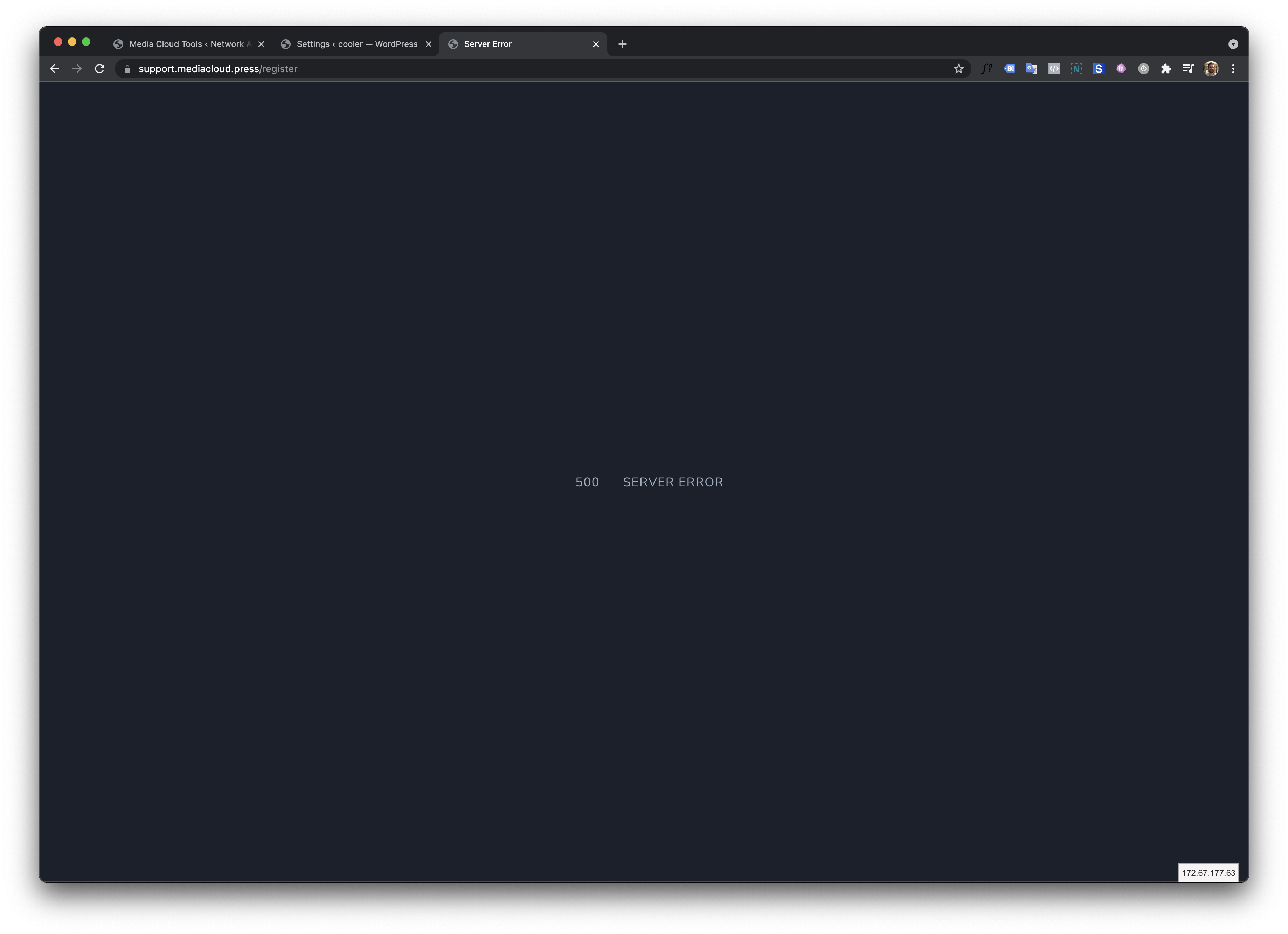Open the purple IP badge extension
The image size is (1288, 934).
(x=1121, y=69)
